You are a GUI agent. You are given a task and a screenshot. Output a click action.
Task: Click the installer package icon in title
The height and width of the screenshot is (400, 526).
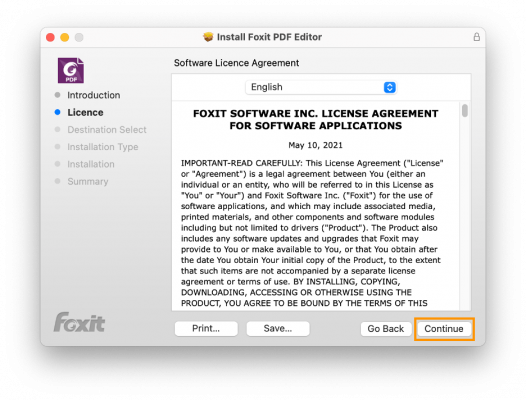click(208, 37)
